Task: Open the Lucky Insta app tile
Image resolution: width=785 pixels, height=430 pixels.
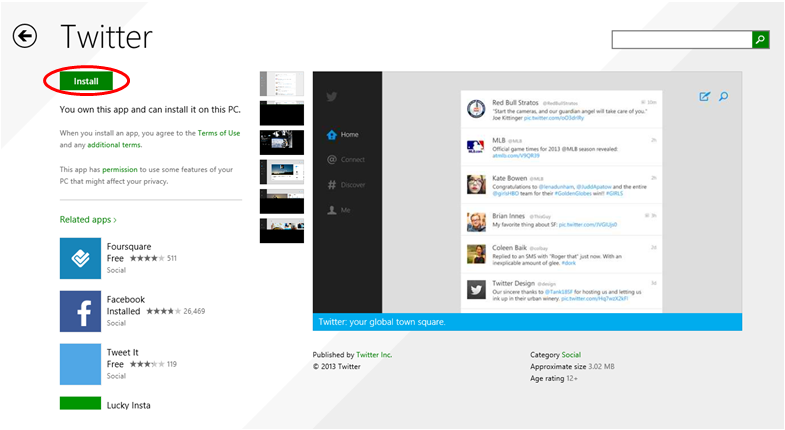Action: pos(80,403)
